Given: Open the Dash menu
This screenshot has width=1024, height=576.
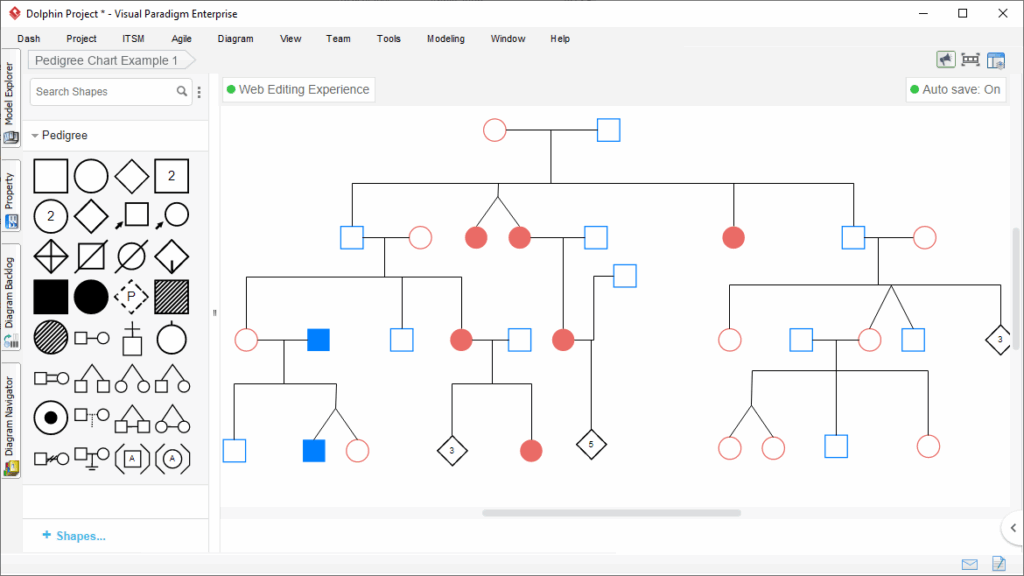Looking at the screenshot, I should [29, 39].
